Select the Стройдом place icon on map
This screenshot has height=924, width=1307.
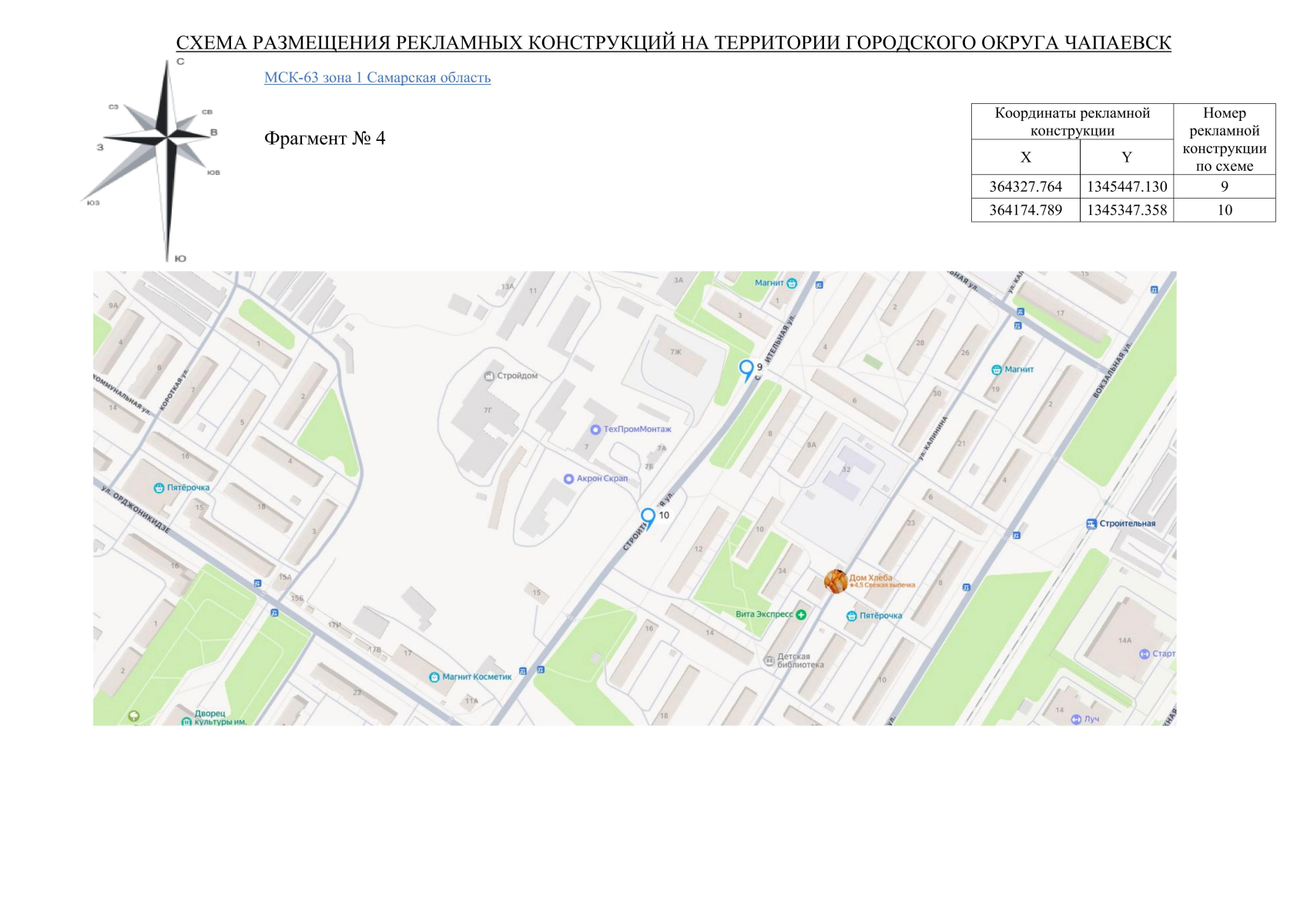point(488,377)
